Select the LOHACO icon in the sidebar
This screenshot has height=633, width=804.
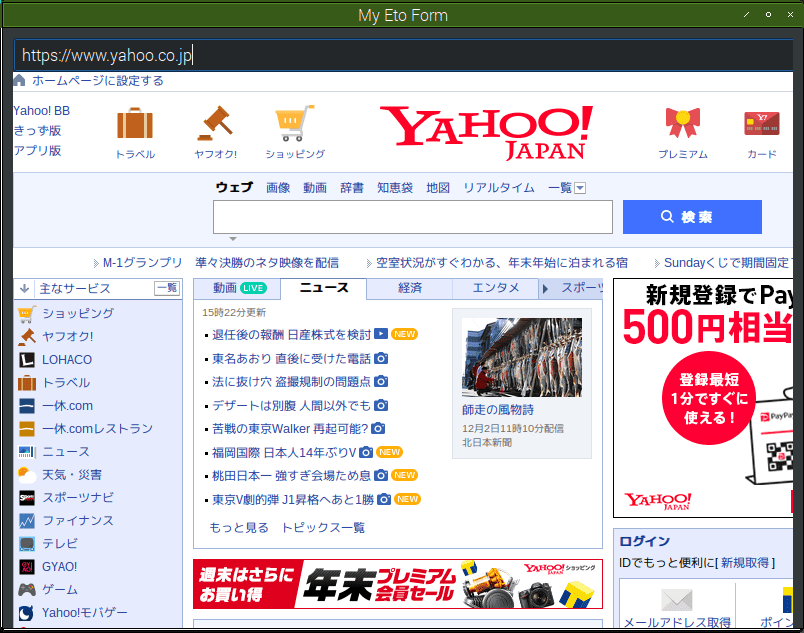(25, 359)
